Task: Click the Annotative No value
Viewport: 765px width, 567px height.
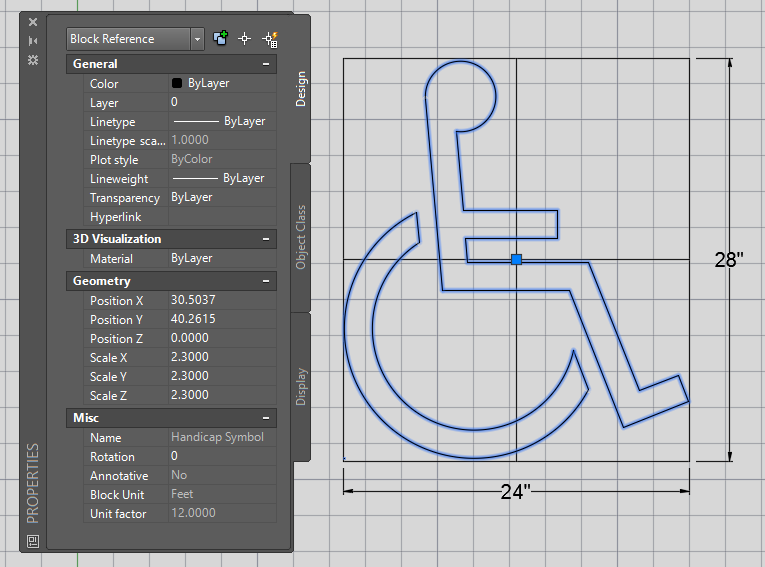Action: (222, 475)
